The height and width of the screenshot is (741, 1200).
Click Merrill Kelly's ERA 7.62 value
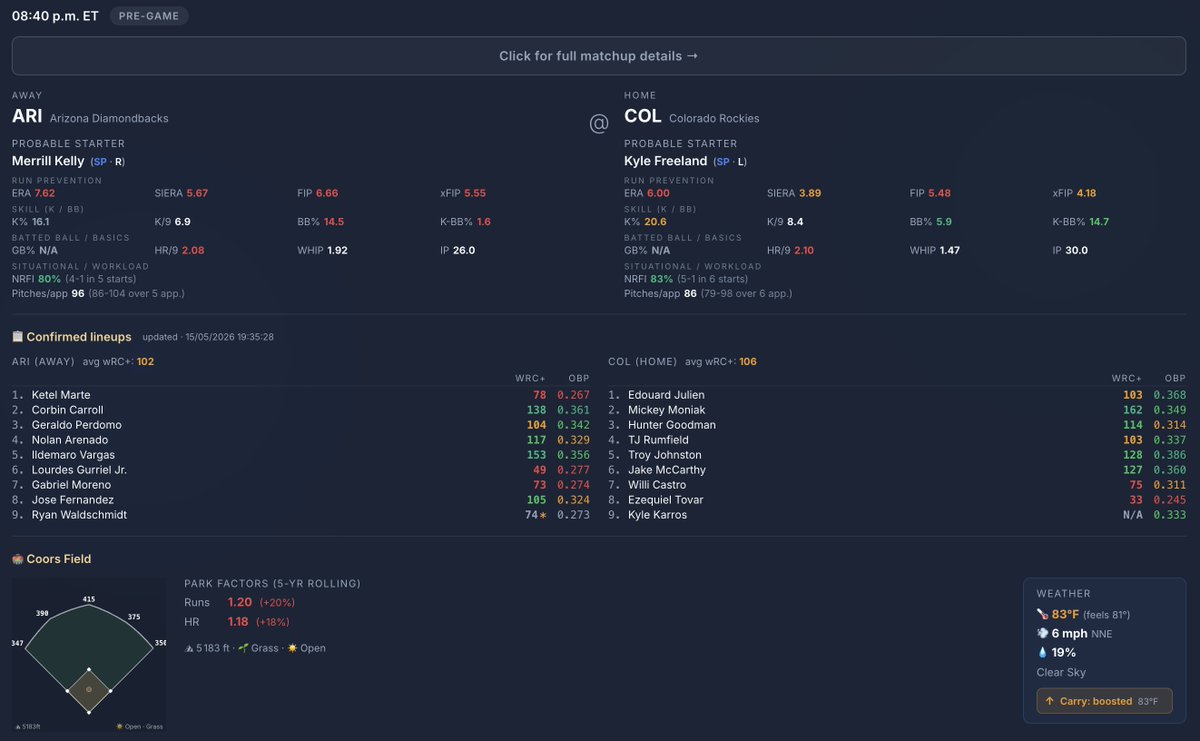point(45,193)
